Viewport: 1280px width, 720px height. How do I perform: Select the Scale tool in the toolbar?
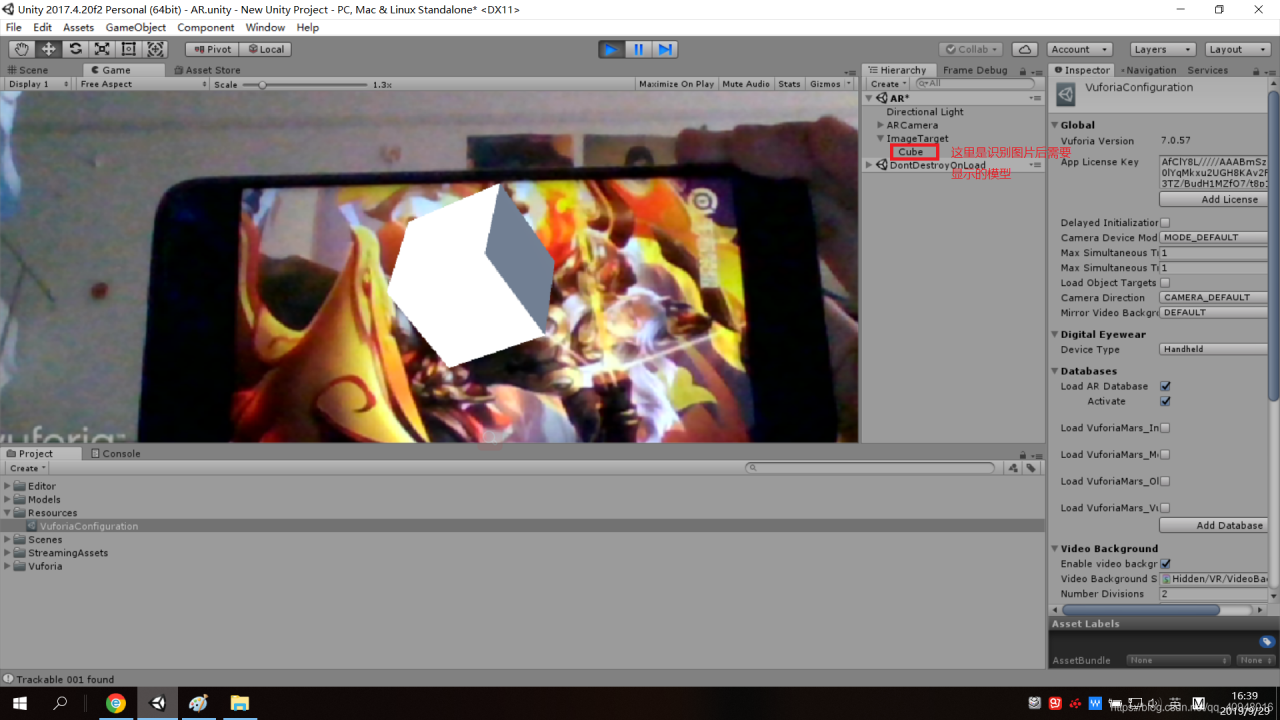click(x=102, y=49)
